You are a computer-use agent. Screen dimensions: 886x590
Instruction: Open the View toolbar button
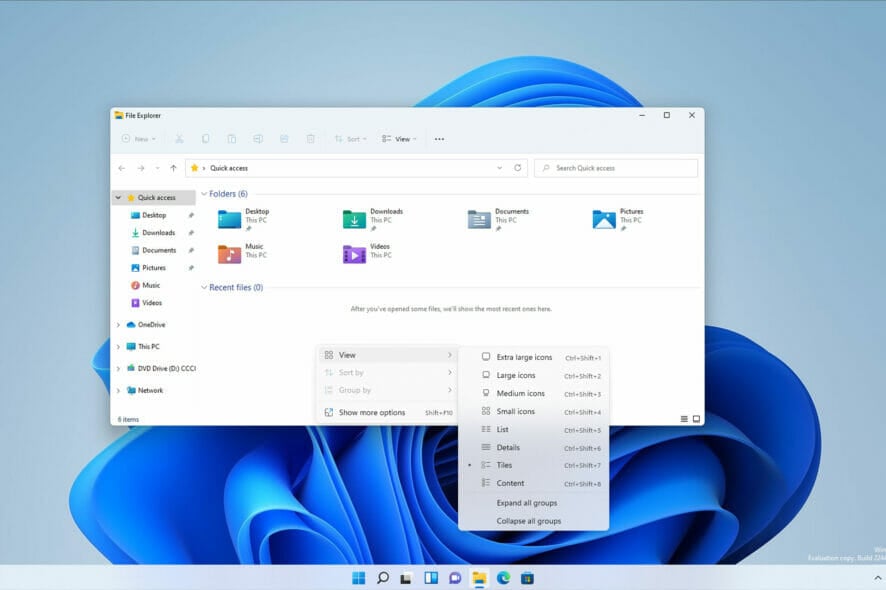[x=399, y=139]
